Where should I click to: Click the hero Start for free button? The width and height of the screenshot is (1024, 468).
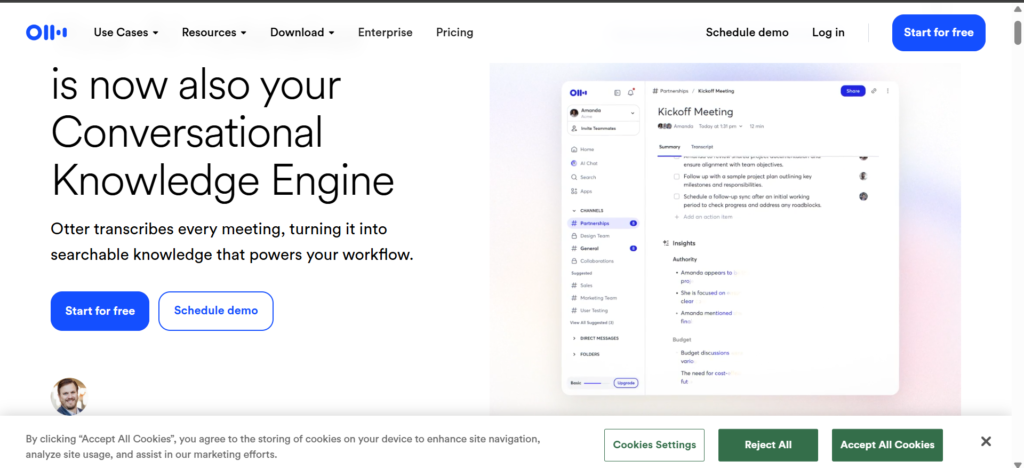[x=100, y=311]
